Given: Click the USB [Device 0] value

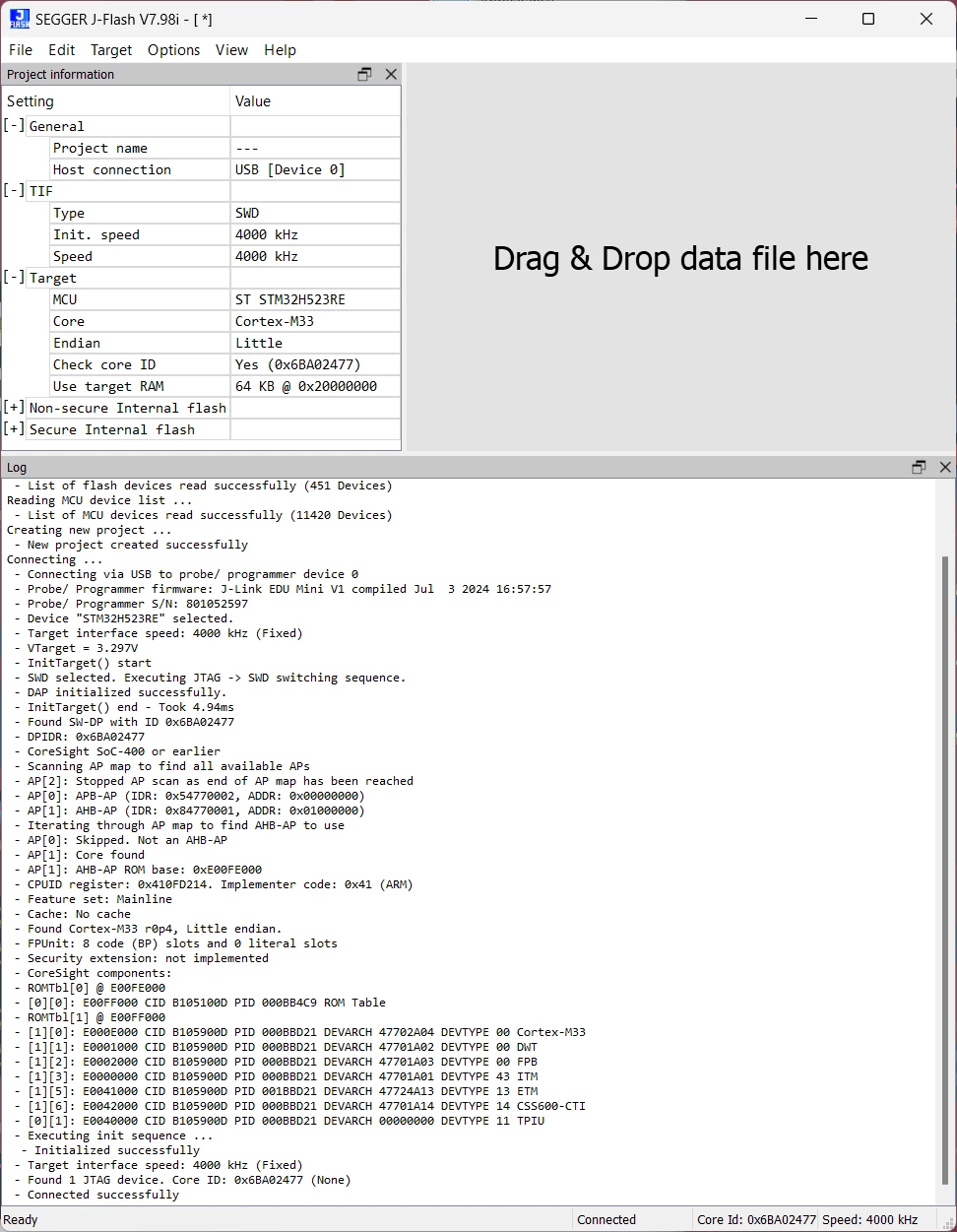Looking at the screenshot, I should (x=290, y=169).
